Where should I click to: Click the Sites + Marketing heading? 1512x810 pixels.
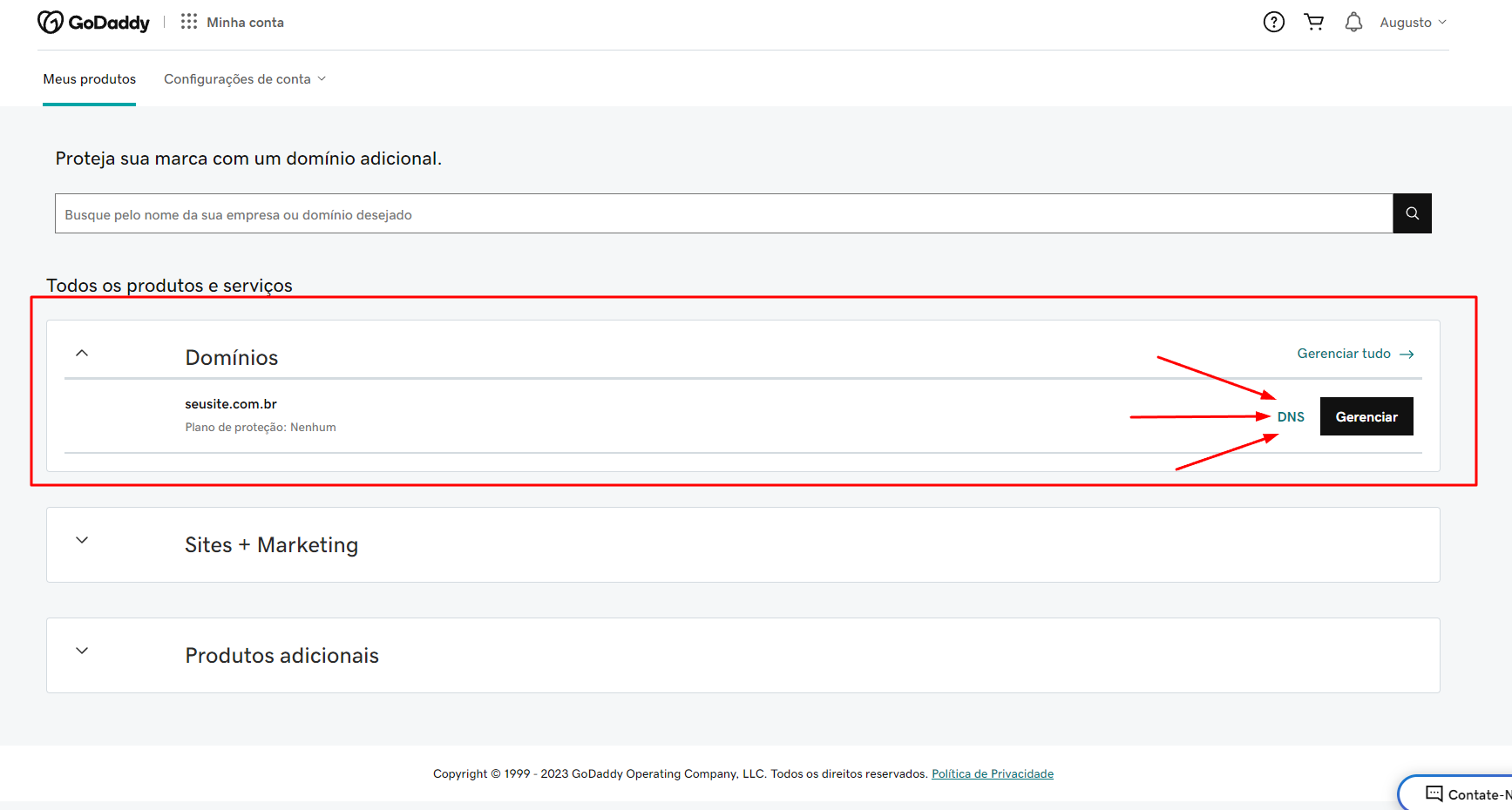pos(271,545)
